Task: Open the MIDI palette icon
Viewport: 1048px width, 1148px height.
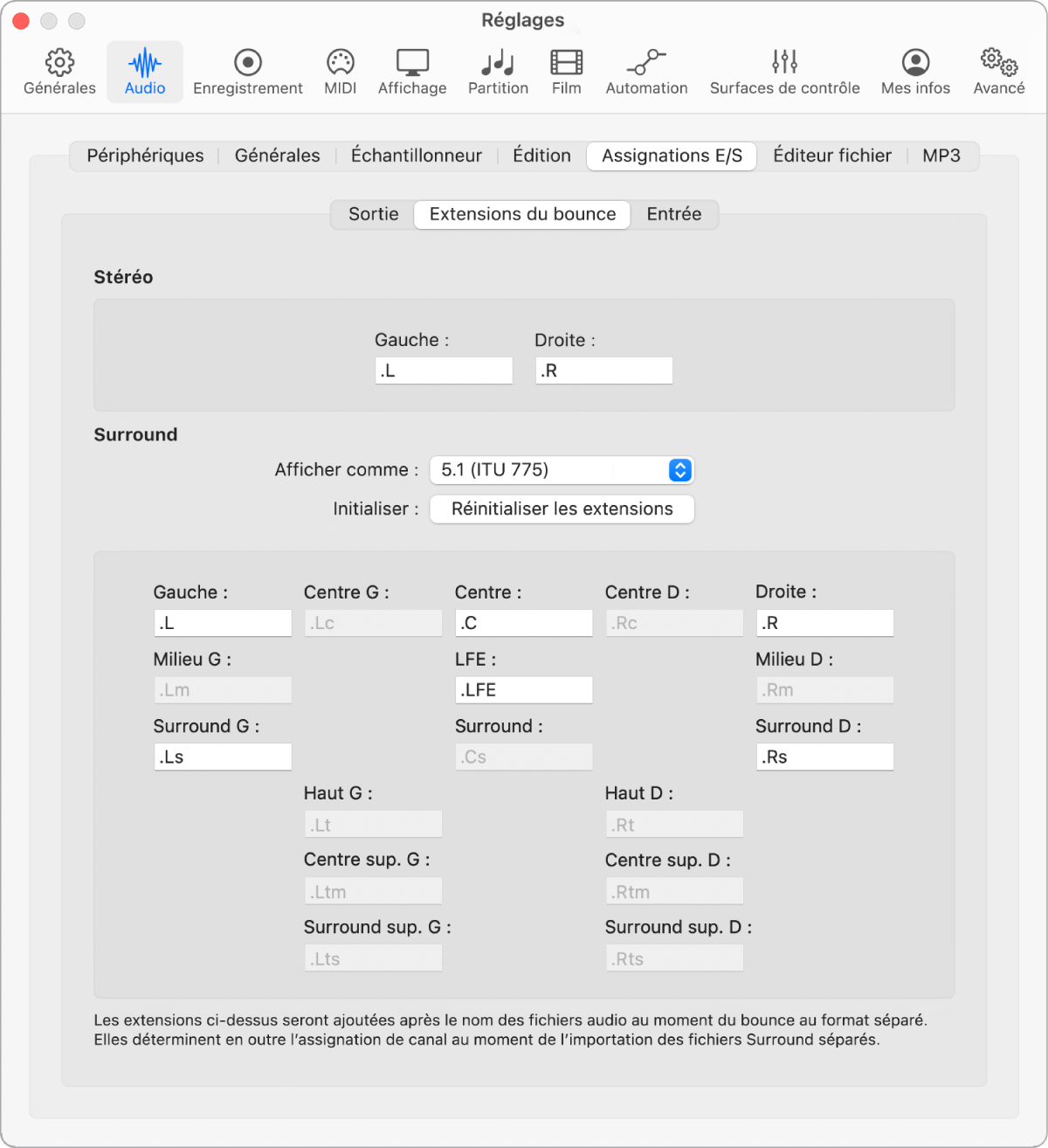Action: (340, 62)
